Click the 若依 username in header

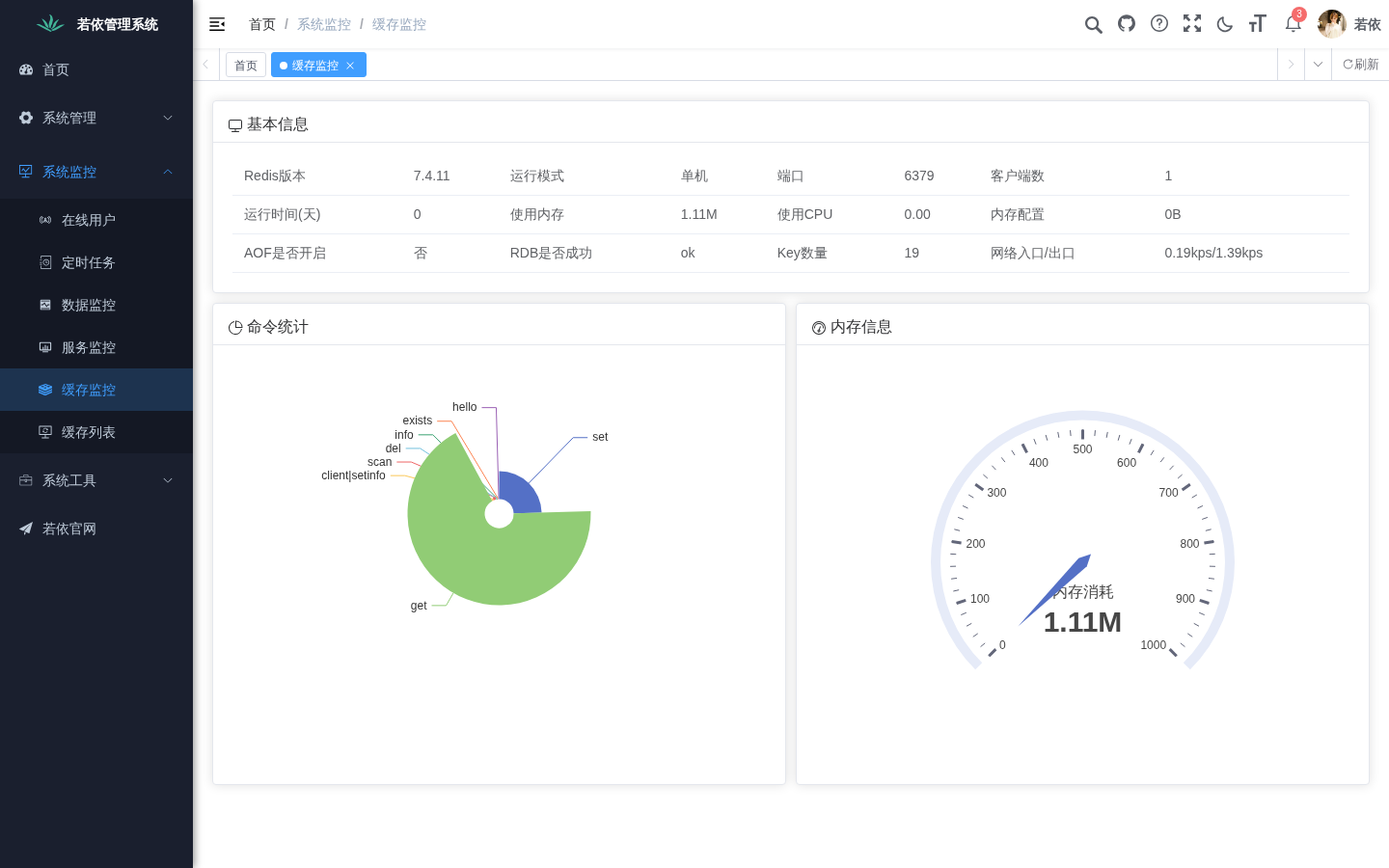[x=1367, y=24]
